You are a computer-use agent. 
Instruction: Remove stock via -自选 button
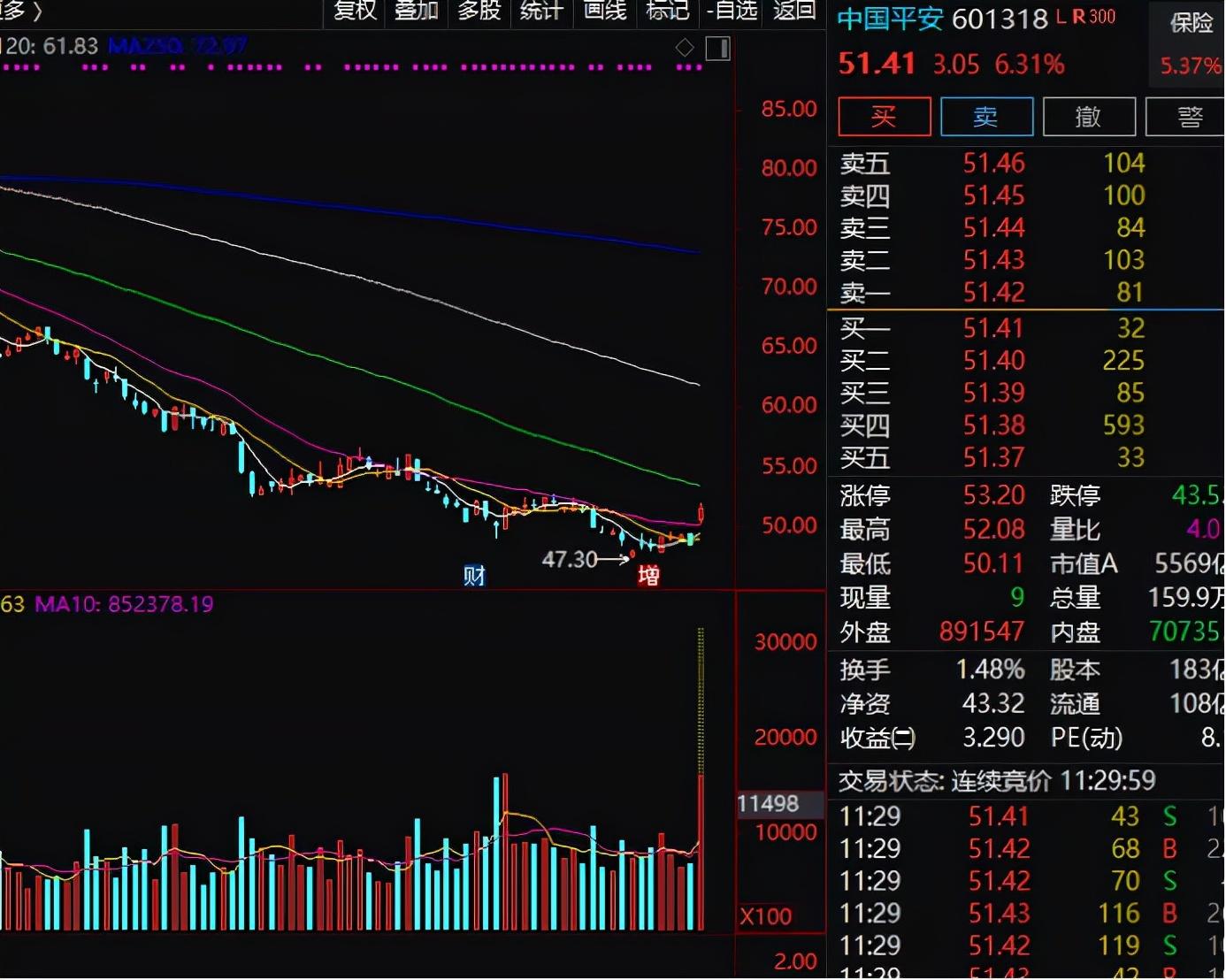[732, 11]
